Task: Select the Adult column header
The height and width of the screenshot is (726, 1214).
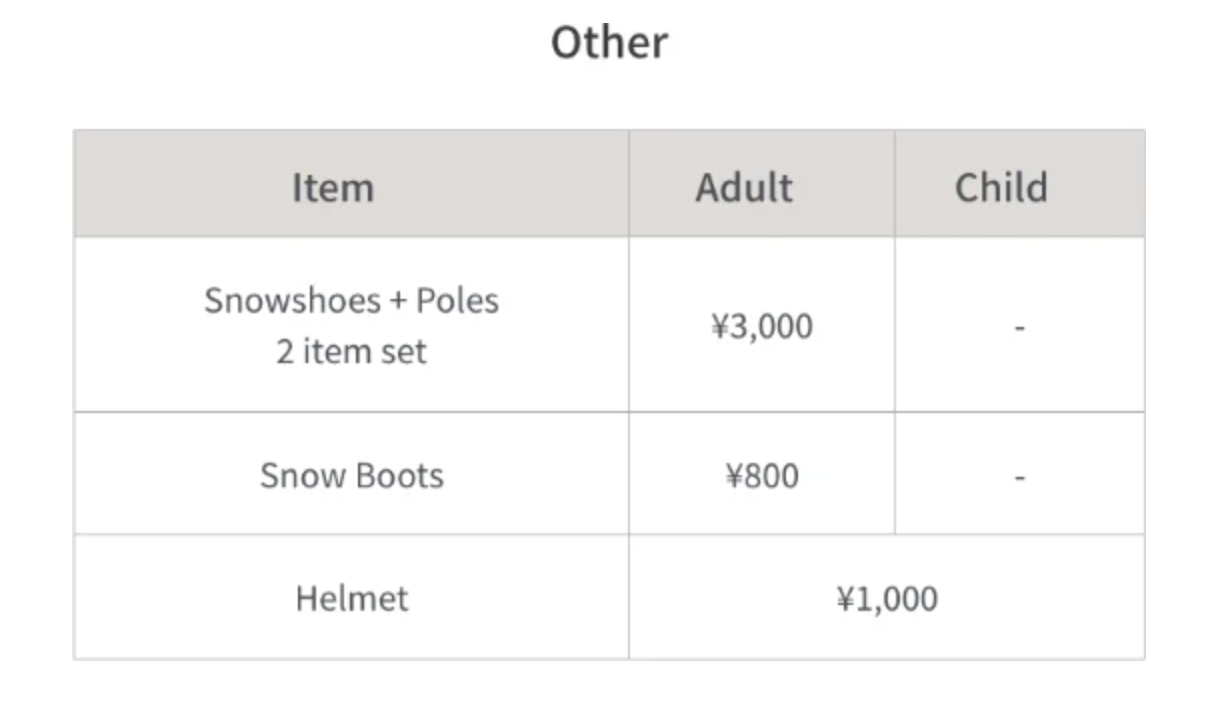Action: [744, 188]
